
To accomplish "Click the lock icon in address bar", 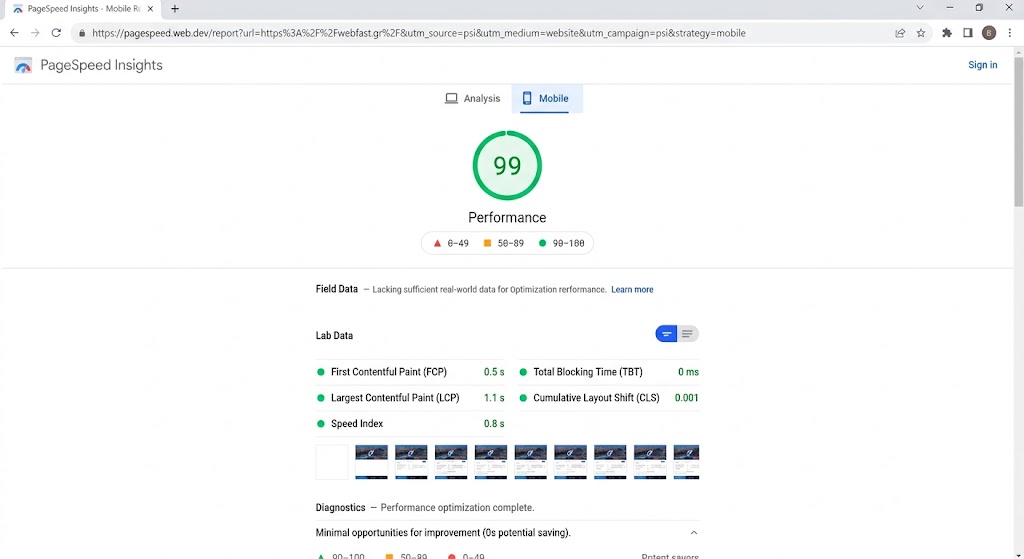I will (x=82, y=33).
